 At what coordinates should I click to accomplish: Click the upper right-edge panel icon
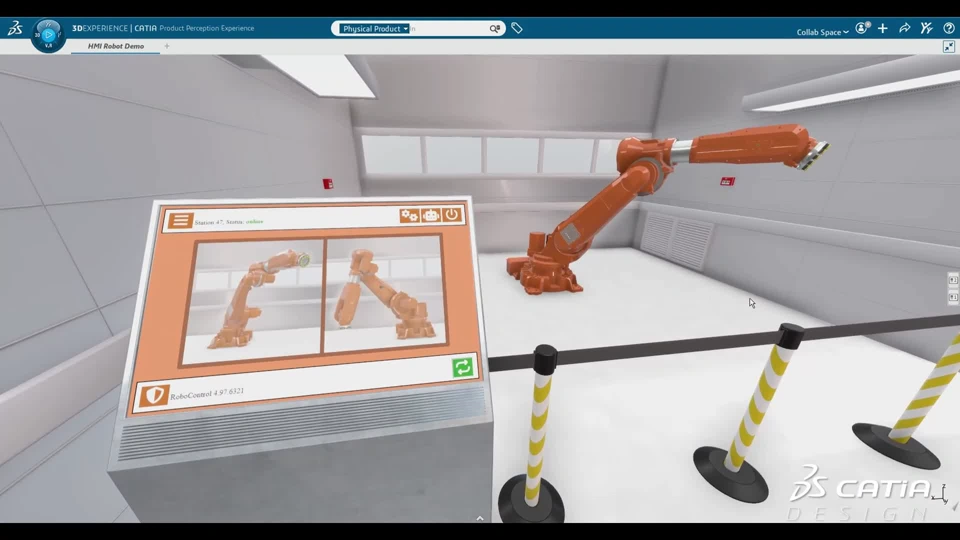953,280
